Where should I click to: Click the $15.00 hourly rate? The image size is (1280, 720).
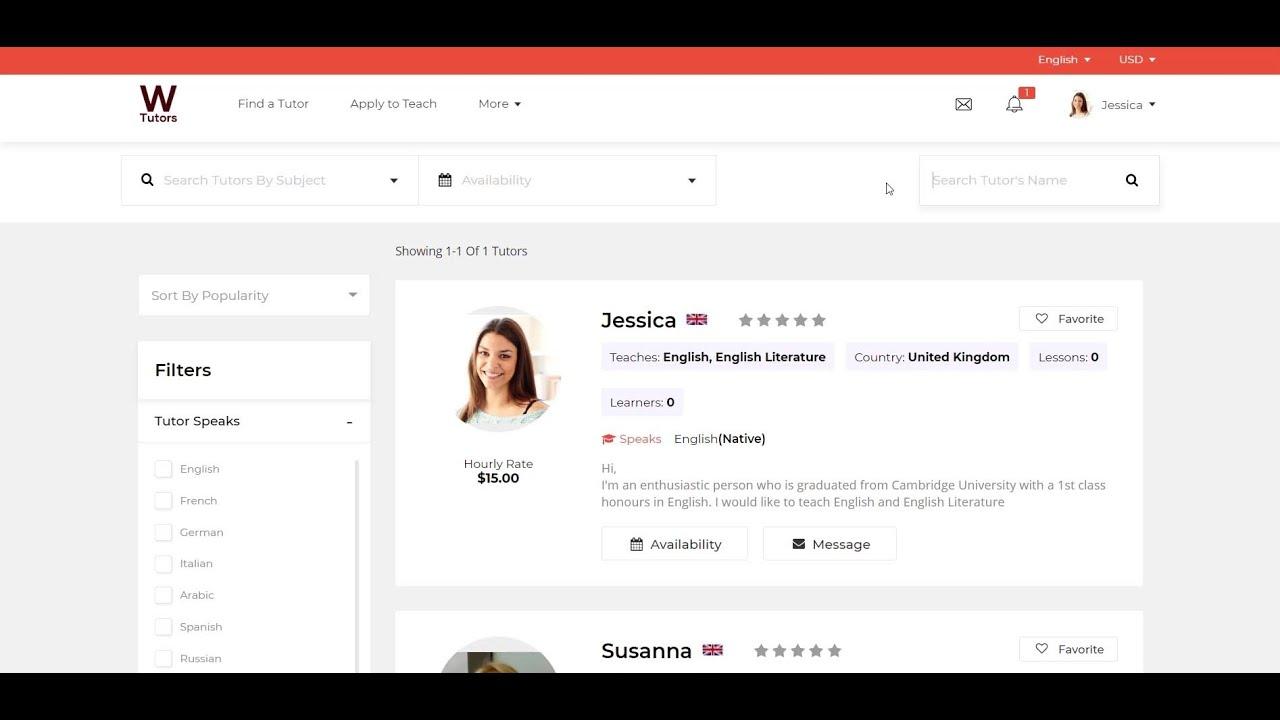(x=498, y=478)
